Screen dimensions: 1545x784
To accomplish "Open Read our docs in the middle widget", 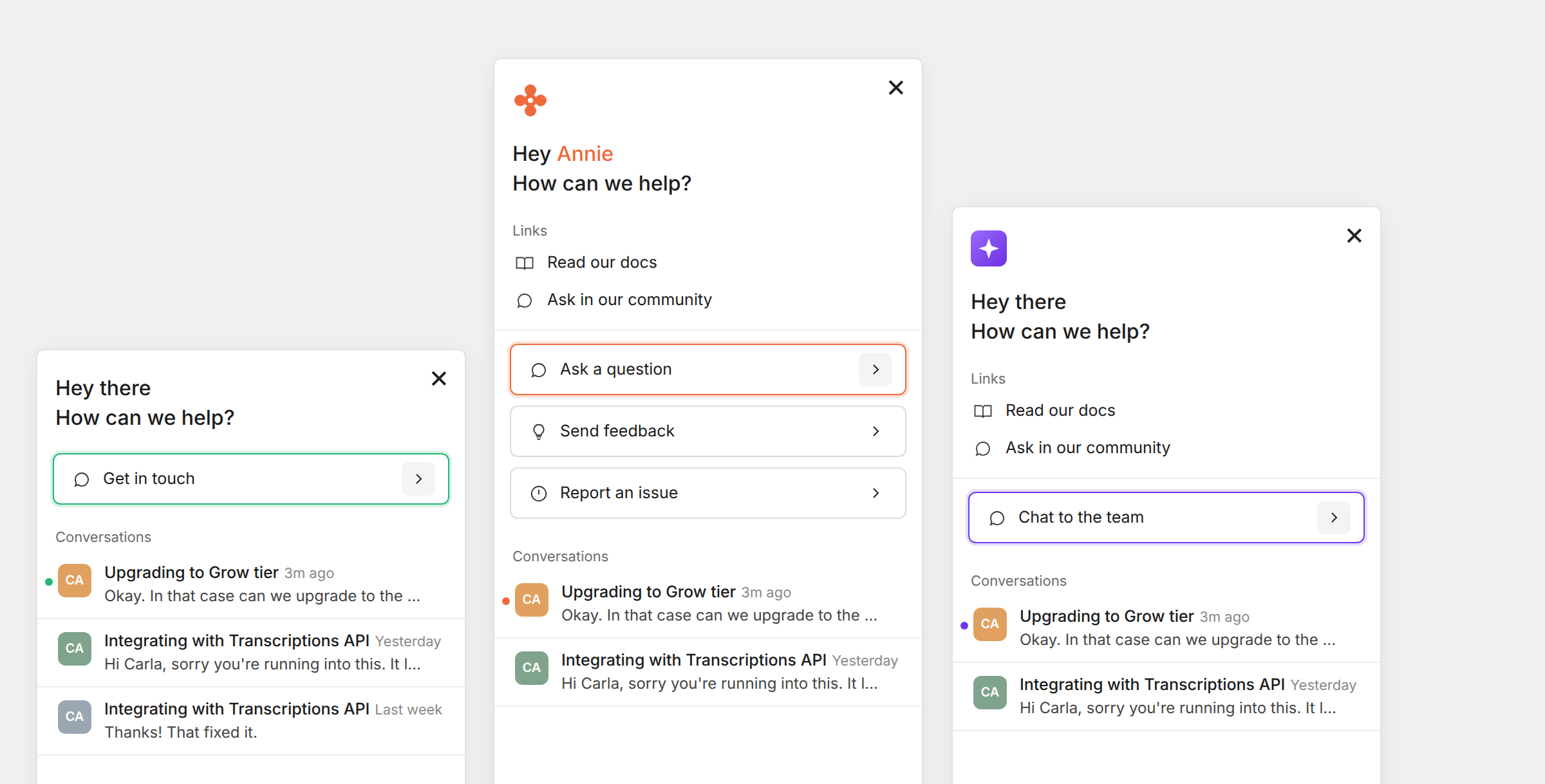I will [x=602, y=263].
